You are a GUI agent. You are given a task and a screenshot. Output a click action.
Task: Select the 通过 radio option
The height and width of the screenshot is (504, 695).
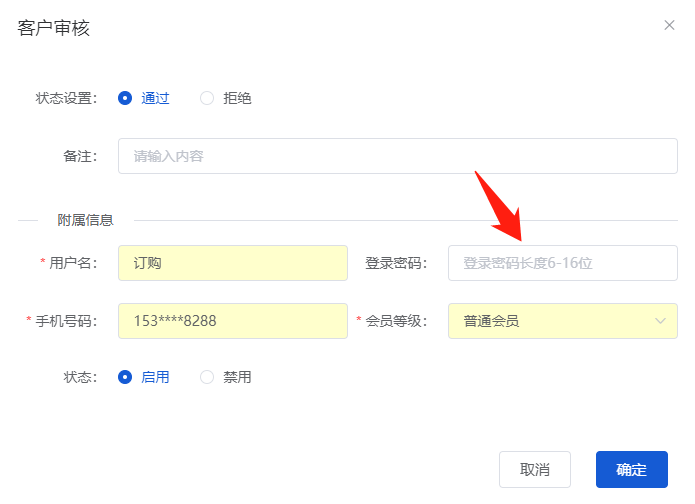[x=125, y=98]
